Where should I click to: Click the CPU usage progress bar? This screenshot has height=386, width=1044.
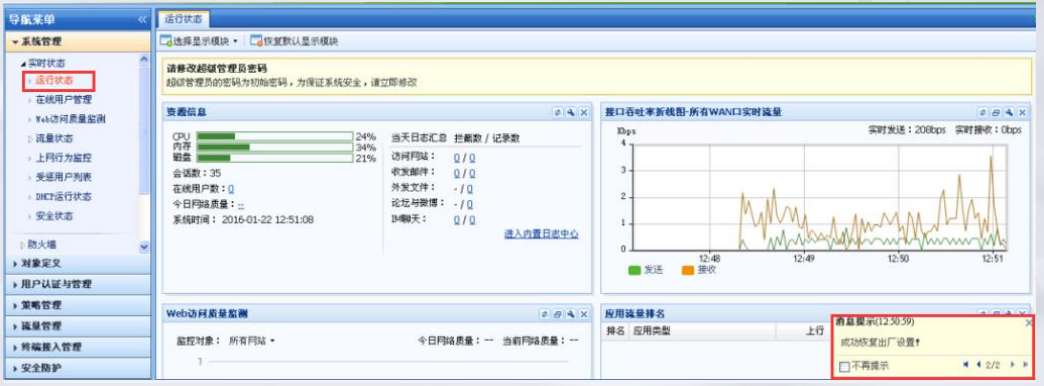tap(275, 136)
